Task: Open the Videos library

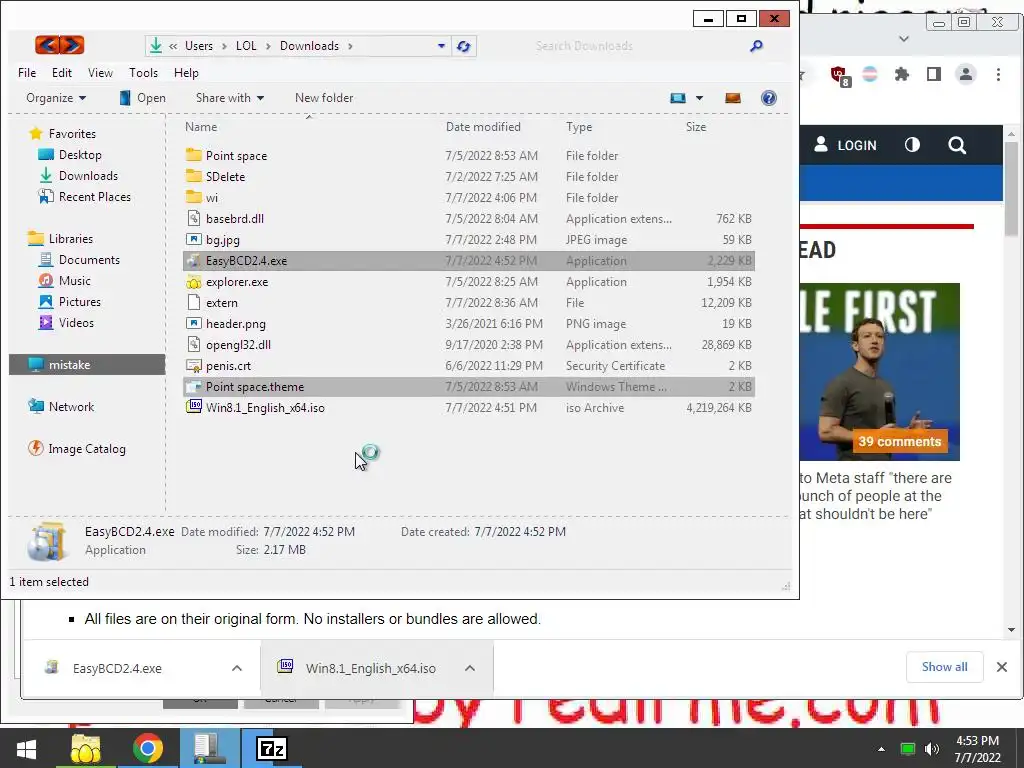Action: click(x=76, y=323)
